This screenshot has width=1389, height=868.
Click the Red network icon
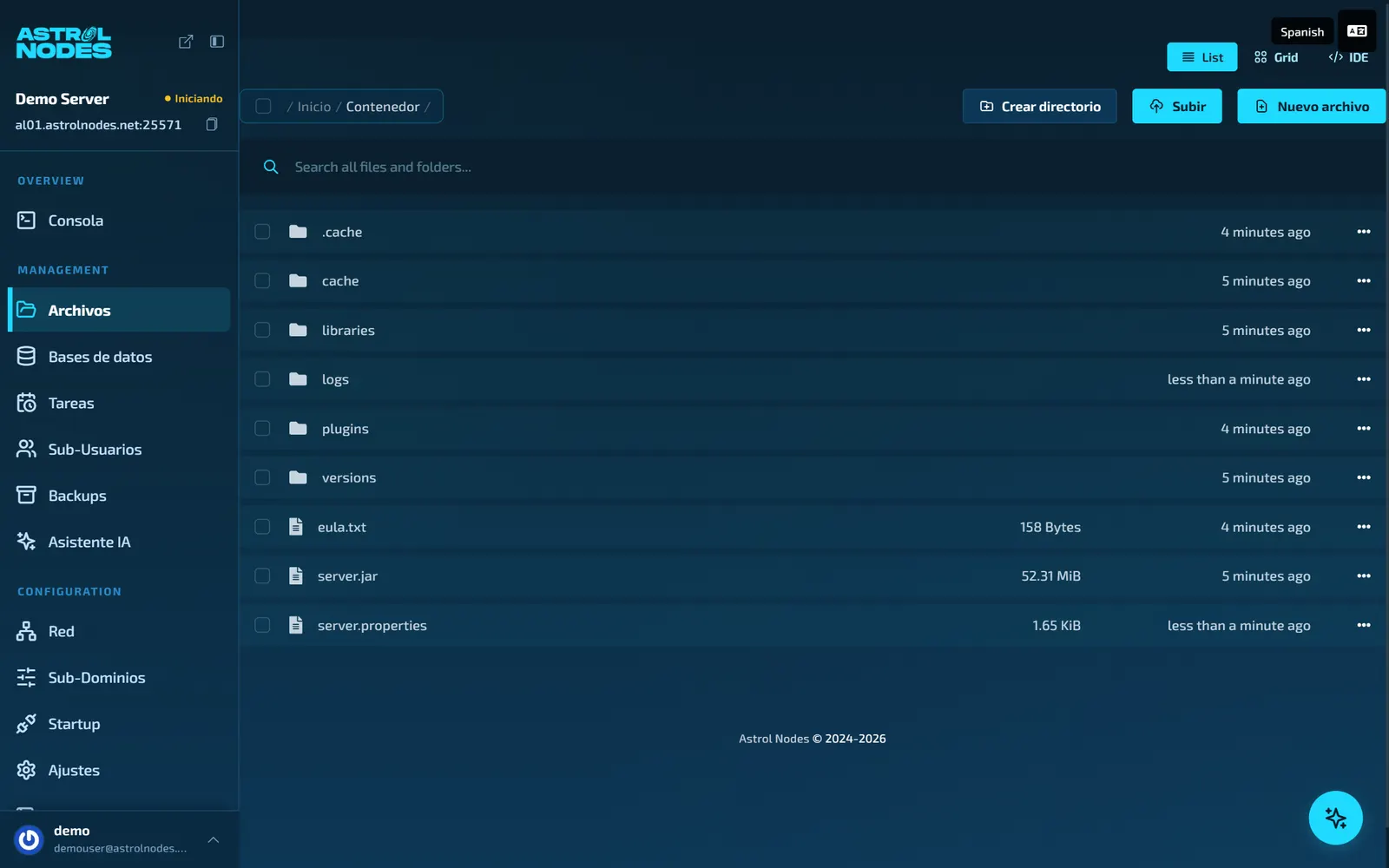click(x=26, y=631)
